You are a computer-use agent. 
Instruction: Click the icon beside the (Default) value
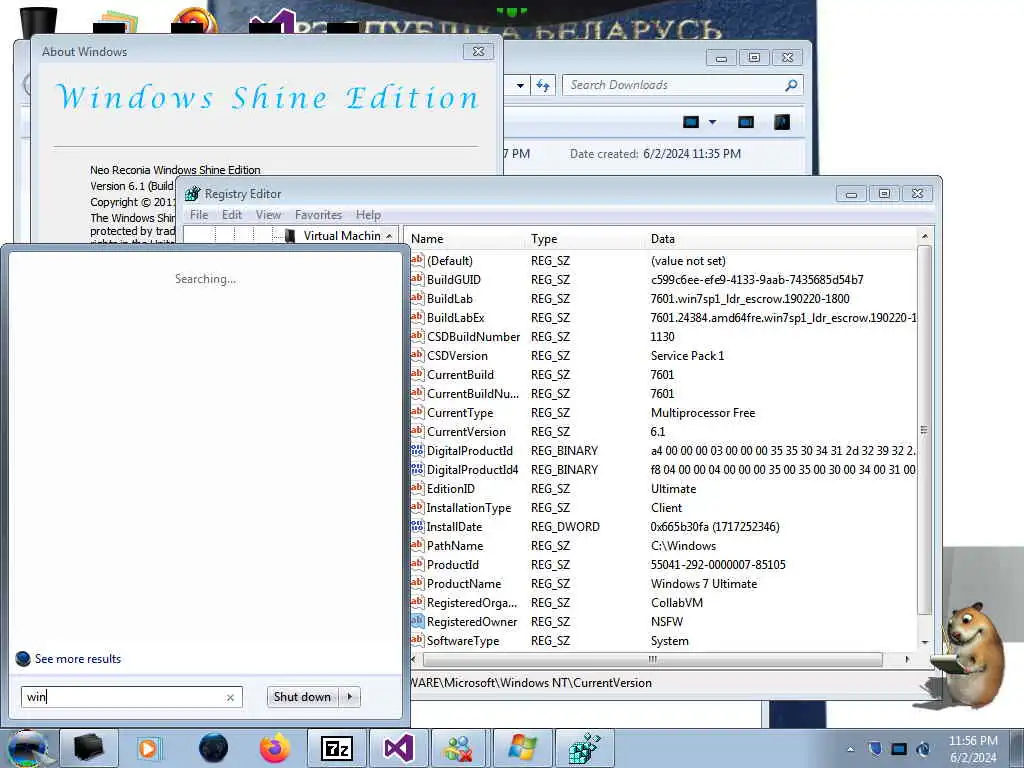tap(417, 261)
